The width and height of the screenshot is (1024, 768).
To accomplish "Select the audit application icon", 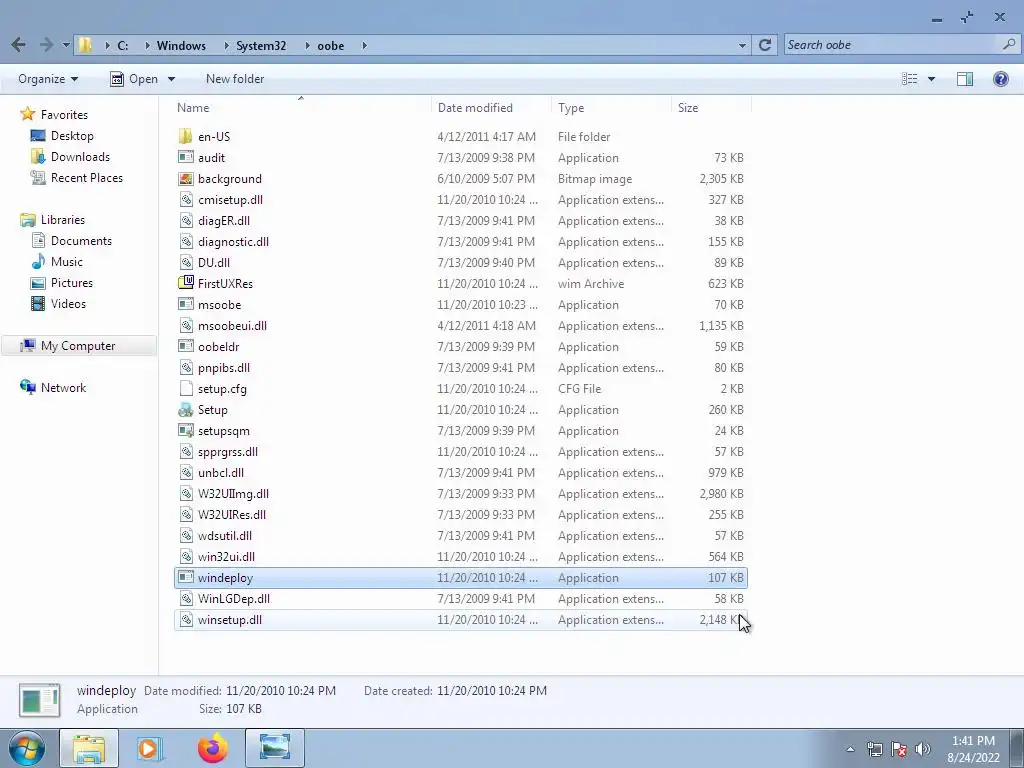I will pos(185,157).
